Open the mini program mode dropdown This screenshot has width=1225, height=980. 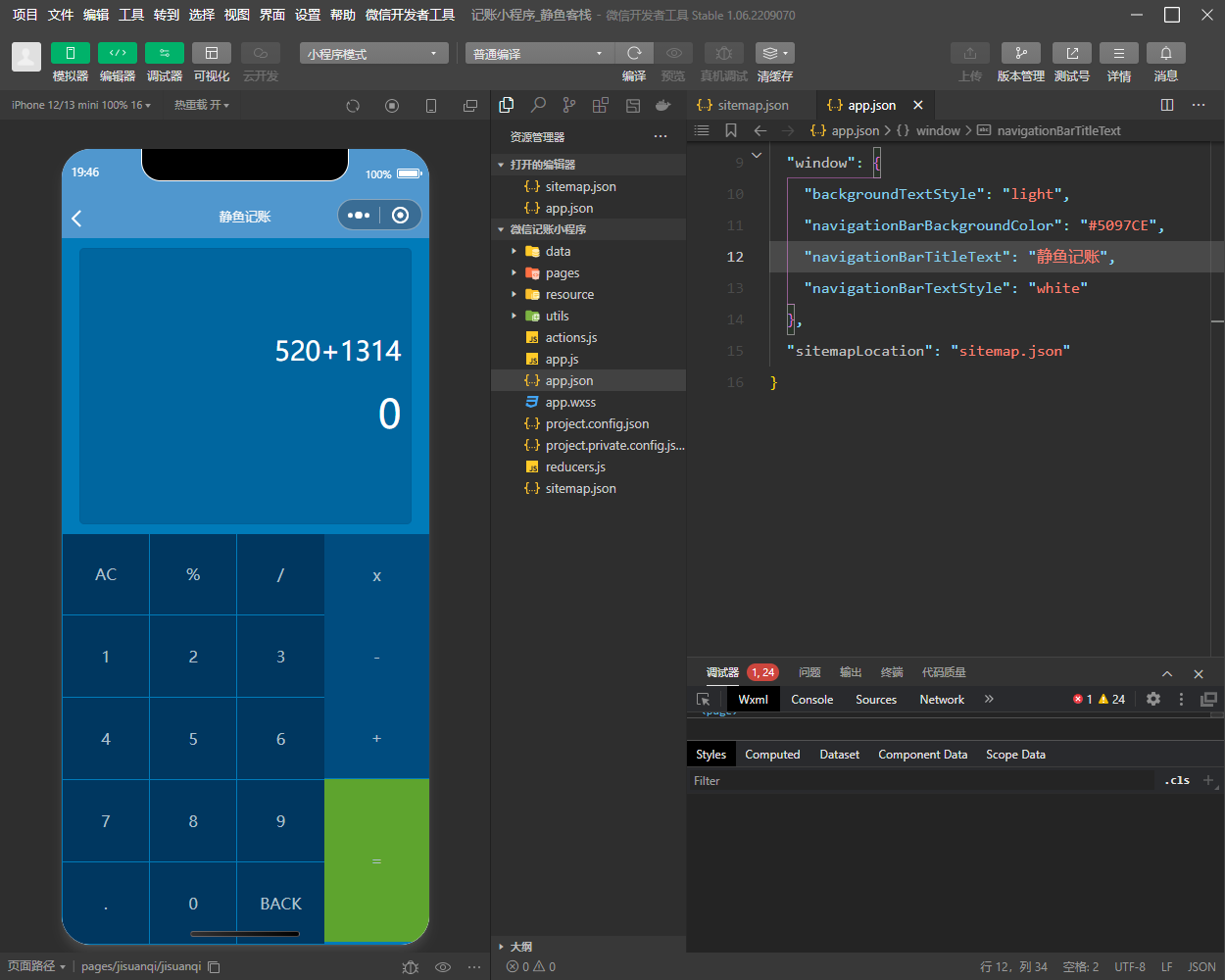pyautogui.click(x=373, y=54)
